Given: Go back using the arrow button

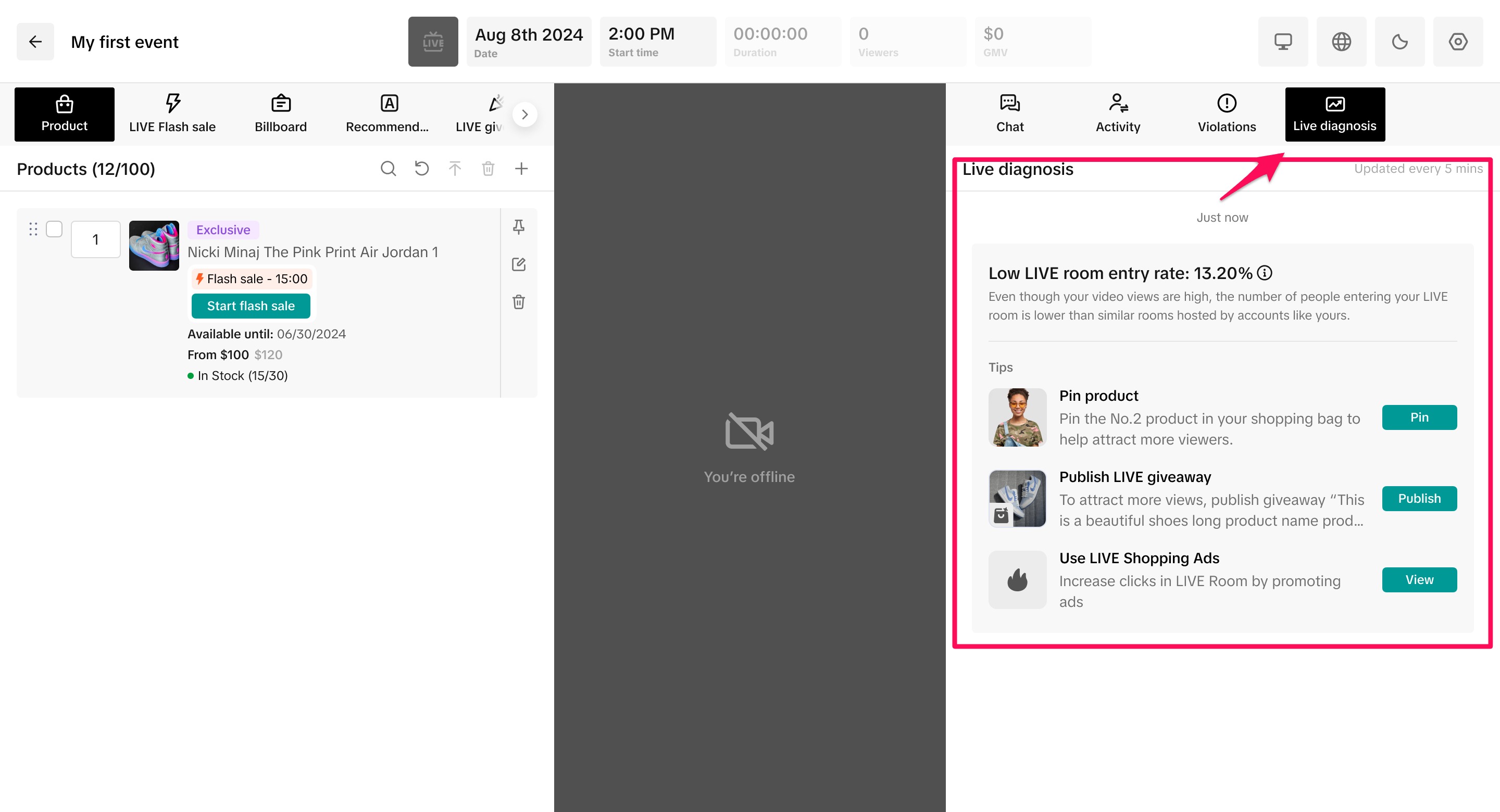Looking at the screenshot, I should click(x=35, y=42).
